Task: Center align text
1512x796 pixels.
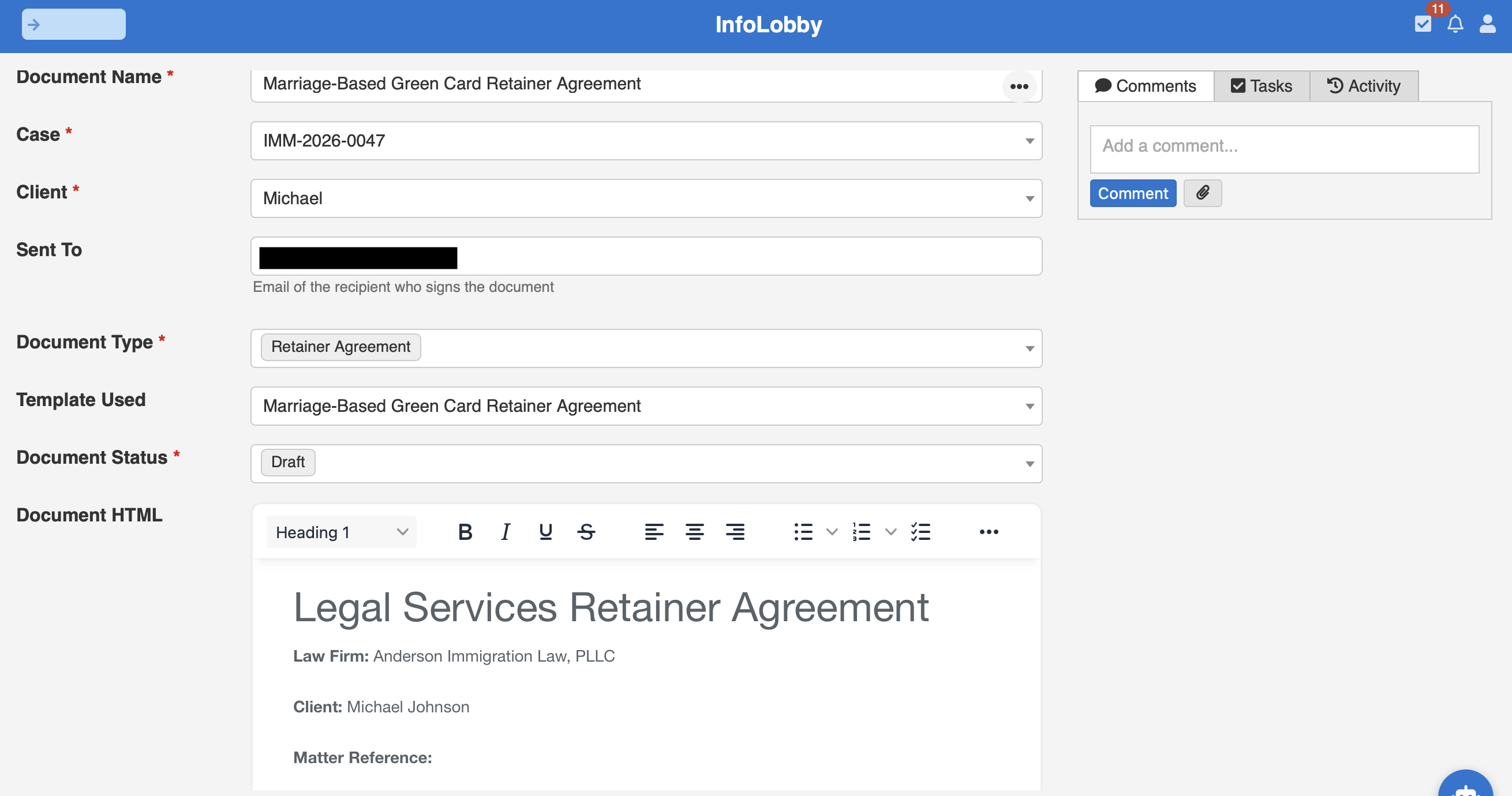Action: [694, 531]
